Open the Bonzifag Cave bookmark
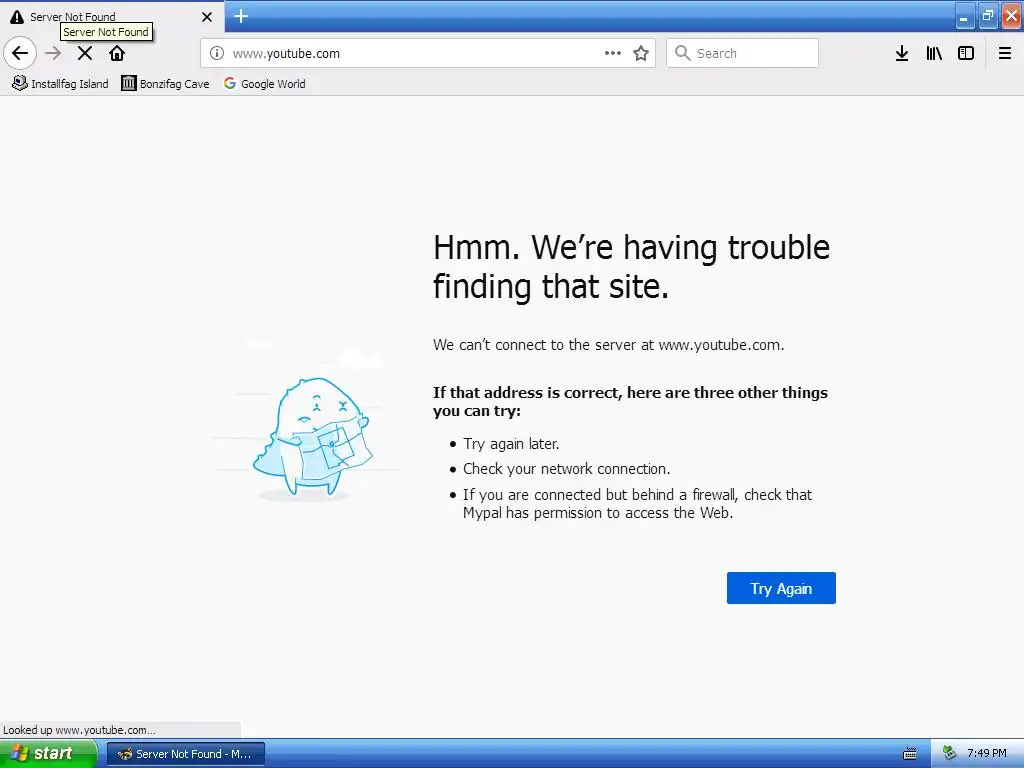The height and width of the screenshot is (768, 1024). point(165,84)
